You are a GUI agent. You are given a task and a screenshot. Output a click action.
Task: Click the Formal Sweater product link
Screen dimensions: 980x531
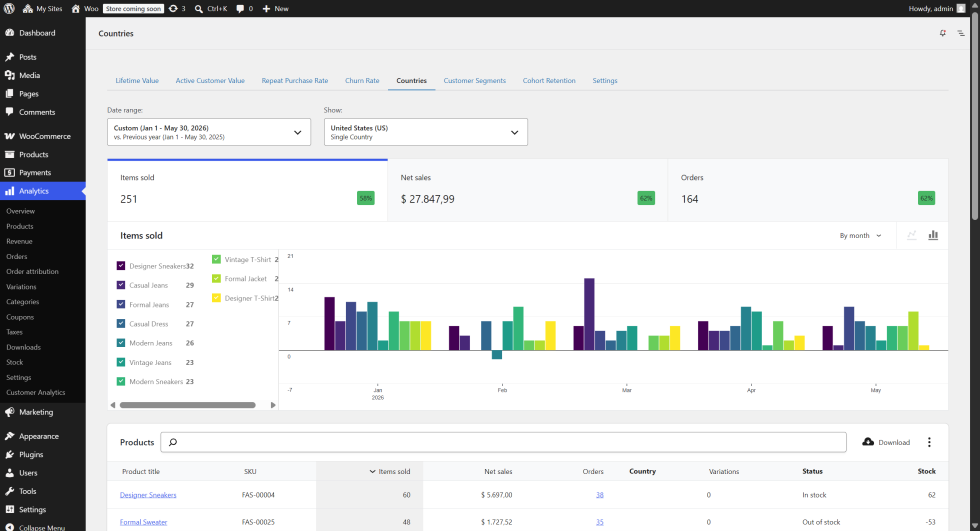click(x=143, y=522)
